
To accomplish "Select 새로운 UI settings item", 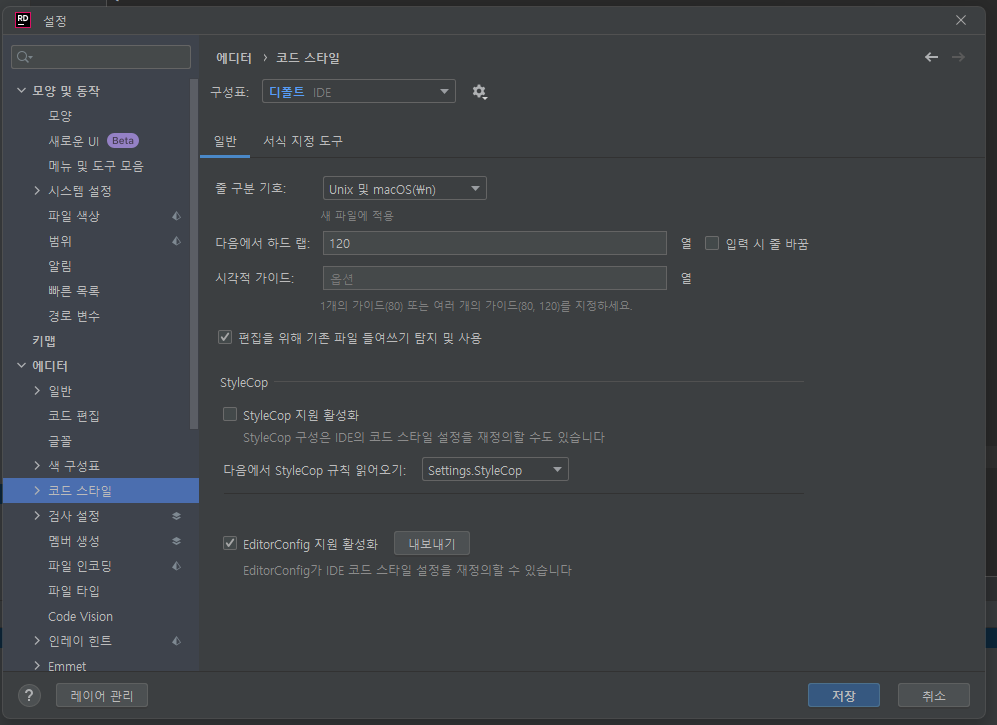I will point(74,141).
